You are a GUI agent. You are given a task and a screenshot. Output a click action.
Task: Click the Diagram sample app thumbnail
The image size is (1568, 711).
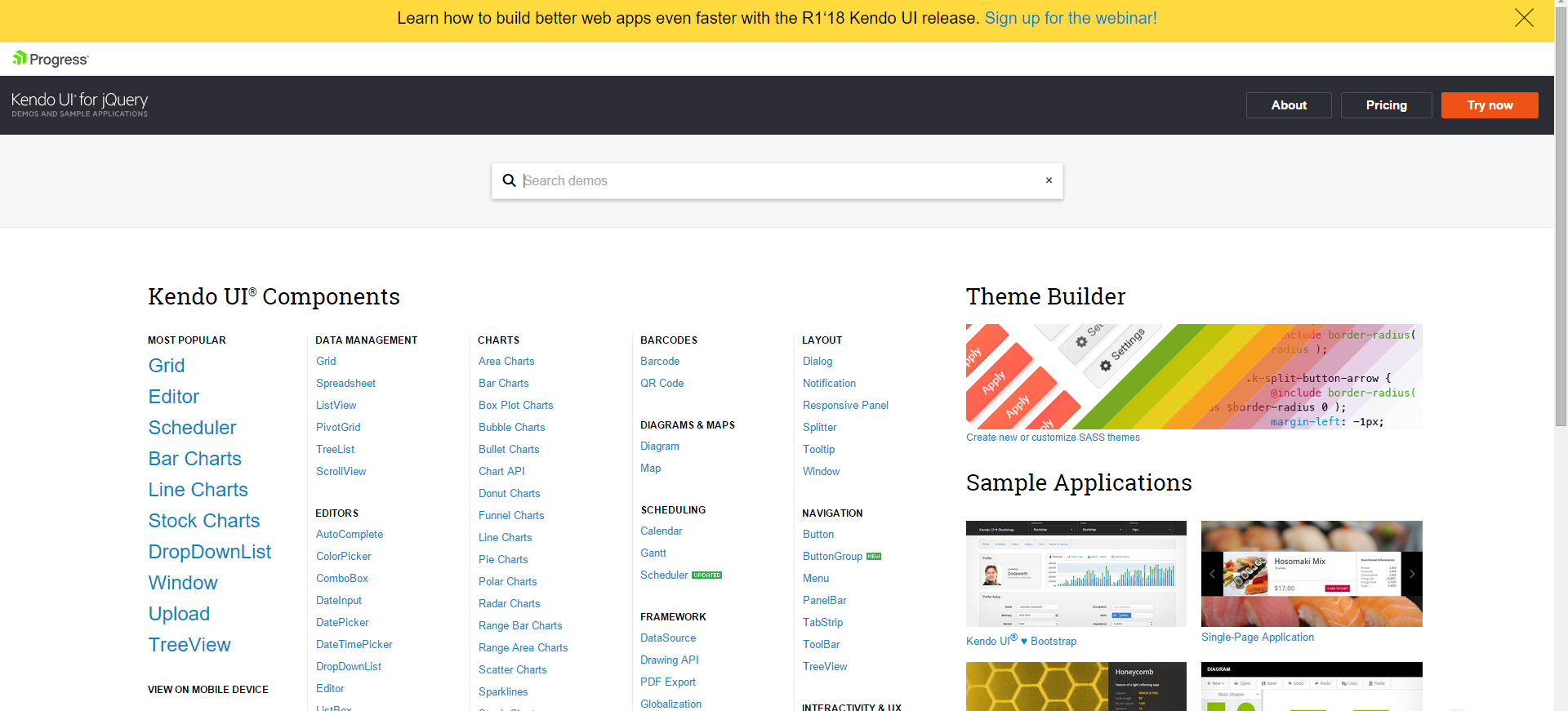click(1312, 687)
